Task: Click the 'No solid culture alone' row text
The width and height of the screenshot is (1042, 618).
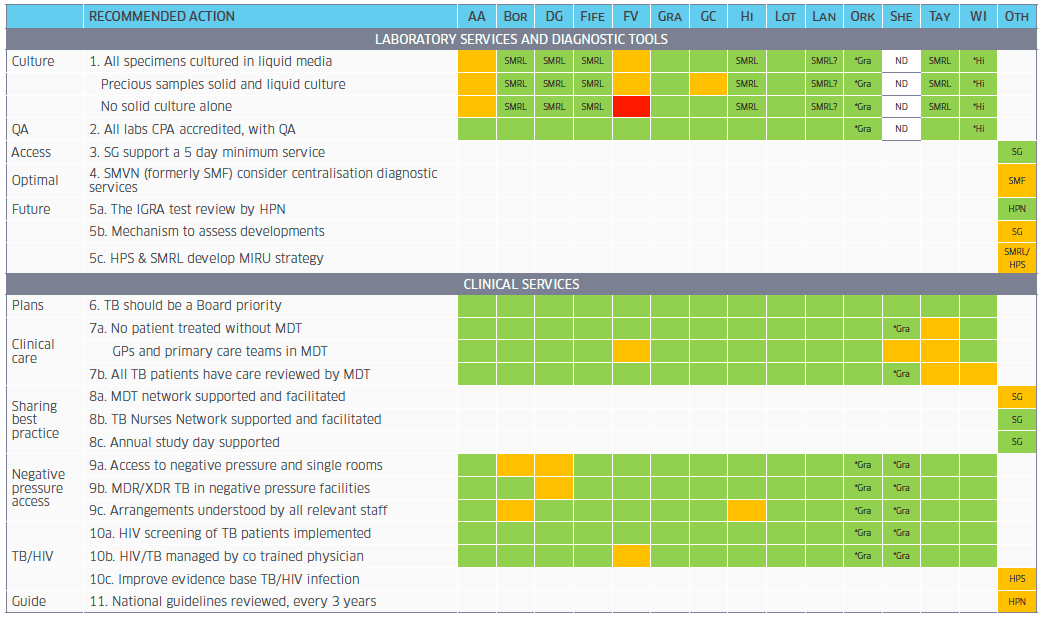Action: point(166,106)
